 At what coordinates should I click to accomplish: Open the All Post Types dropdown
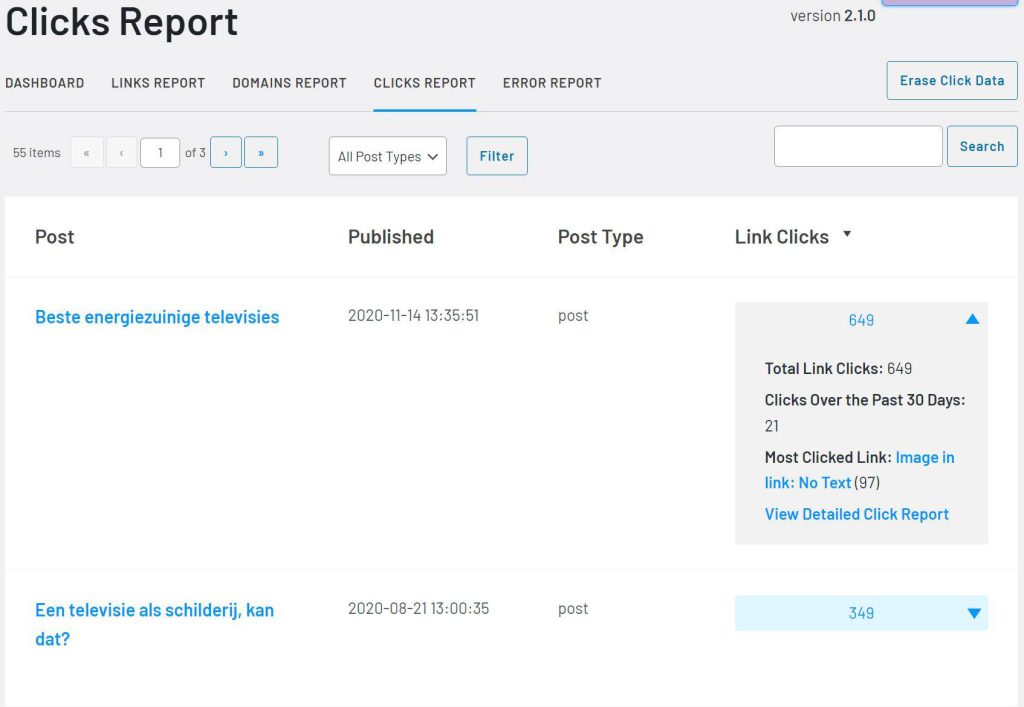(x=388, y=156)
